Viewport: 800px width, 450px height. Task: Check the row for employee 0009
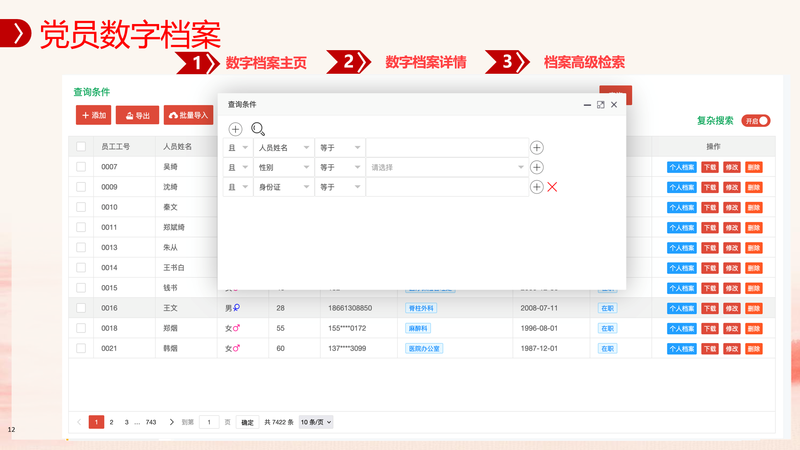coord(81,187)
